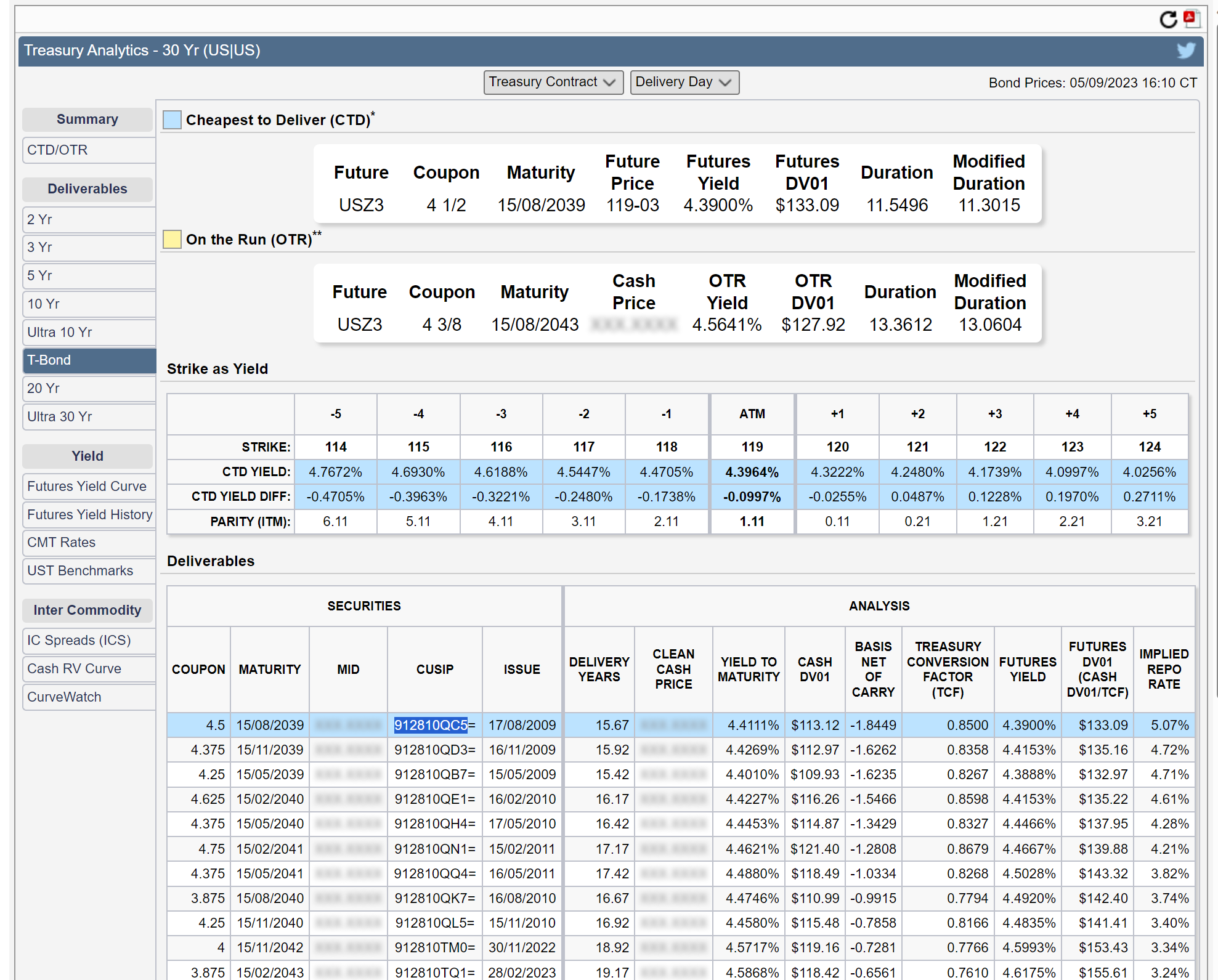Click the Twitter bird share icon
1218x980 pixels.
[x=1185, y=51]
